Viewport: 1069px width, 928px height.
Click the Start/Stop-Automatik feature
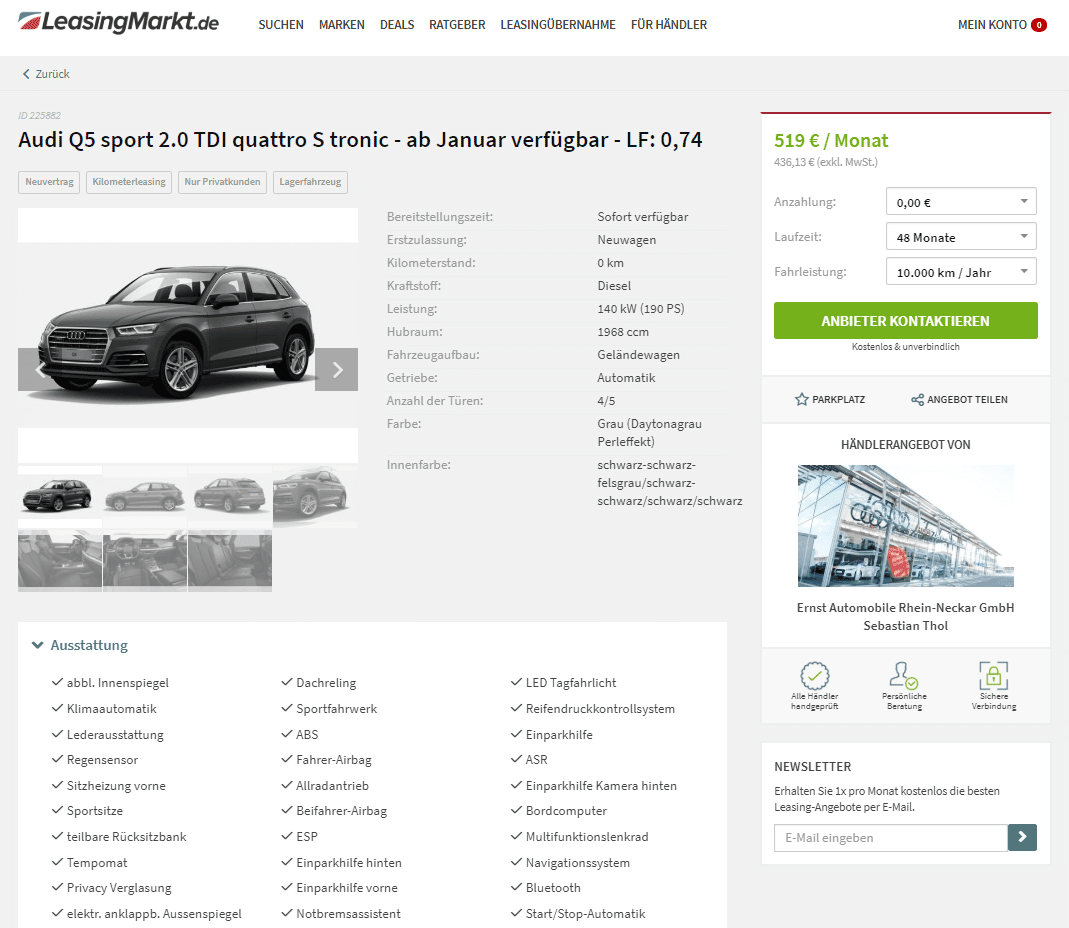(x=585, y=914)
